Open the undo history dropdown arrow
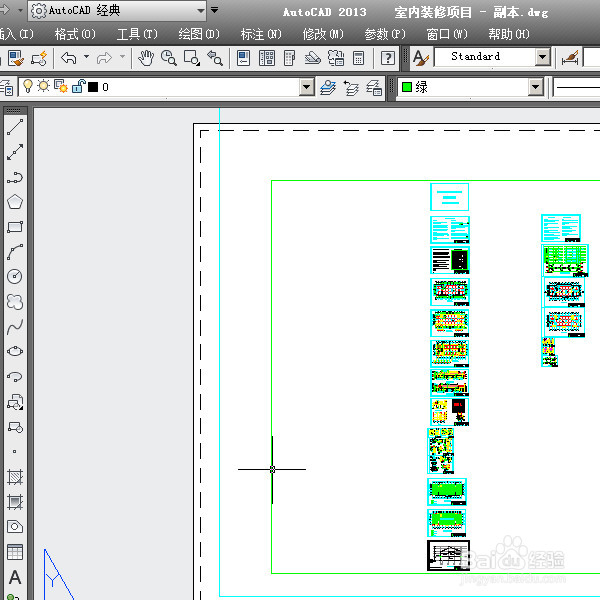The height and width of the screenshot is (600, 600). point(87,57)
